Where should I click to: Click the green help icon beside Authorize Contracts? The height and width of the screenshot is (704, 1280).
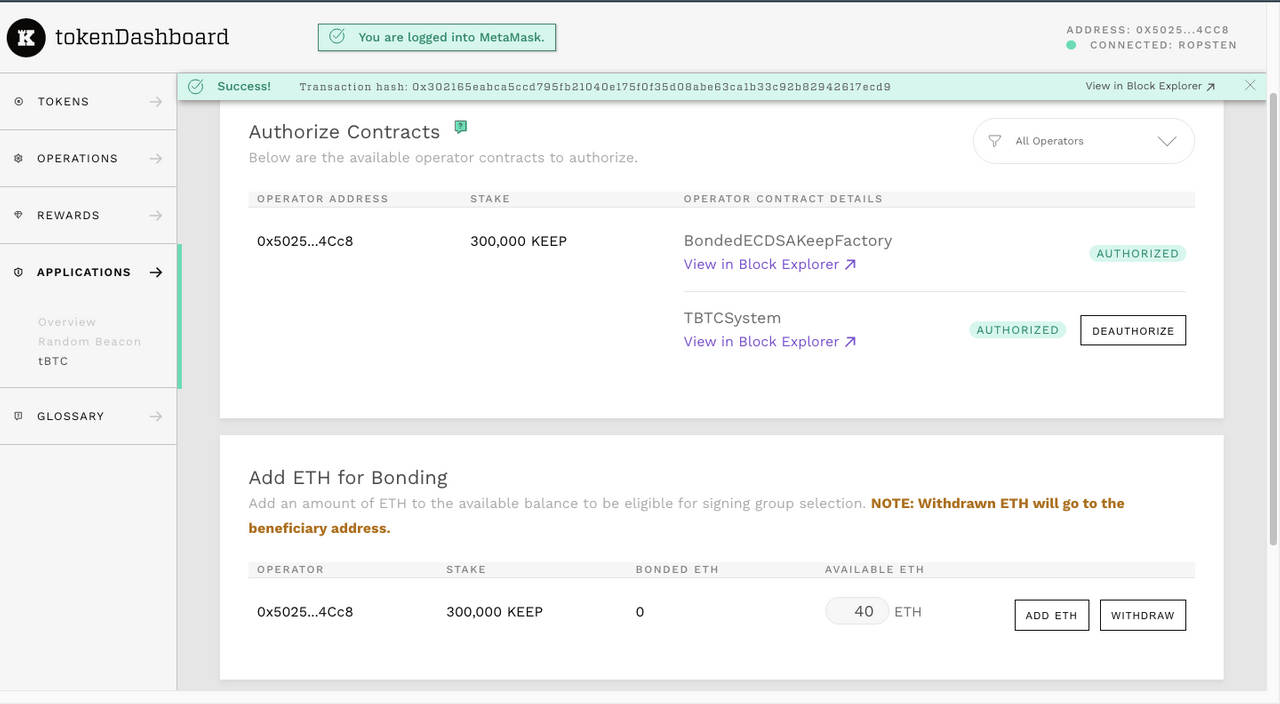(460, 127)
